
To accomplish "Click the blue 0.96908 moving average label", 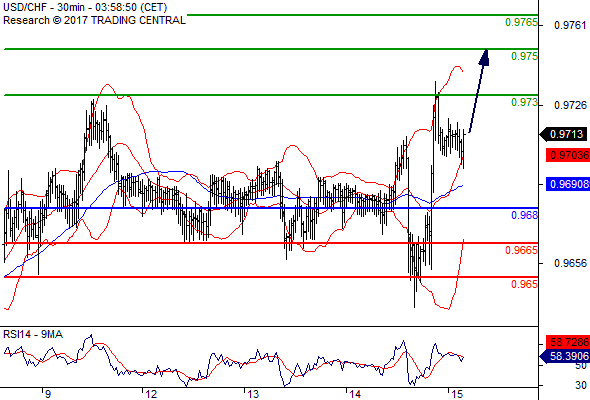I will [568, 184].
